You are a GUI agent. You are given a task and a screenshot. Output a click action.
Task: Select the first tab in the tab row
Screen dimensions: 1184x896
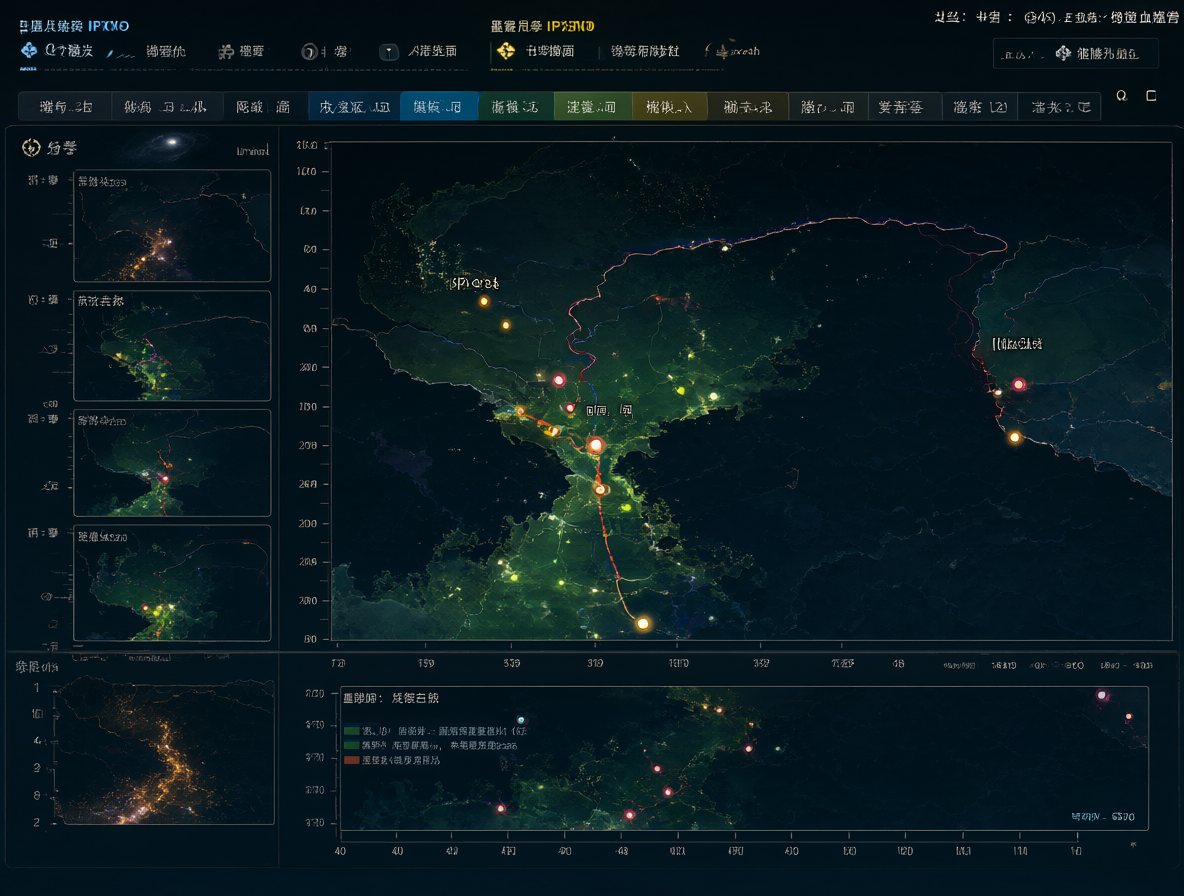[65, 106]
